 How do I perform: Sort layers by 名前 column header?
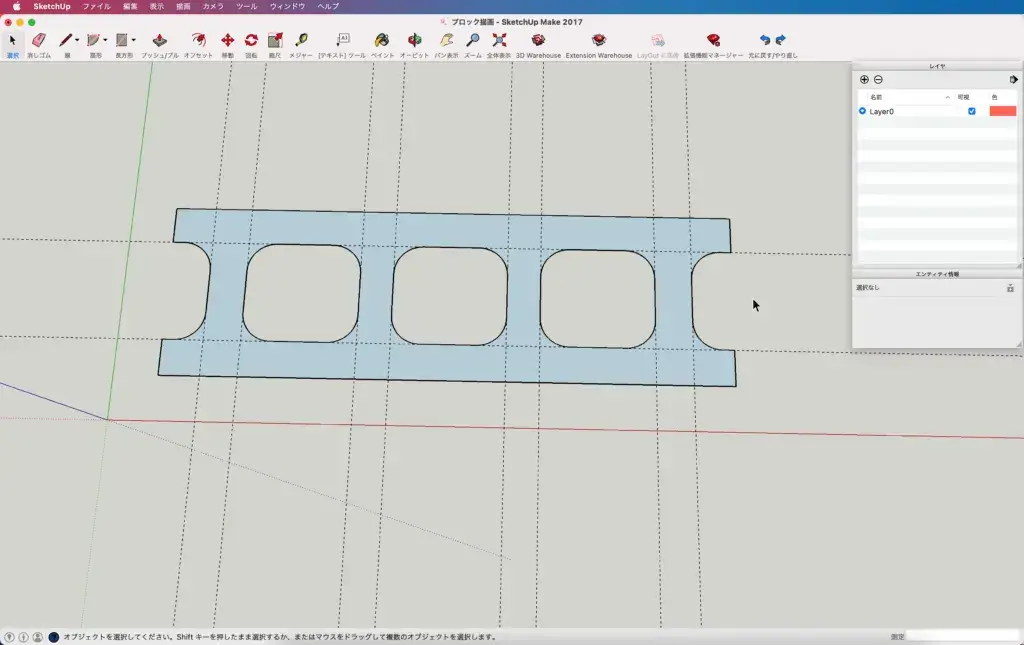876,97
